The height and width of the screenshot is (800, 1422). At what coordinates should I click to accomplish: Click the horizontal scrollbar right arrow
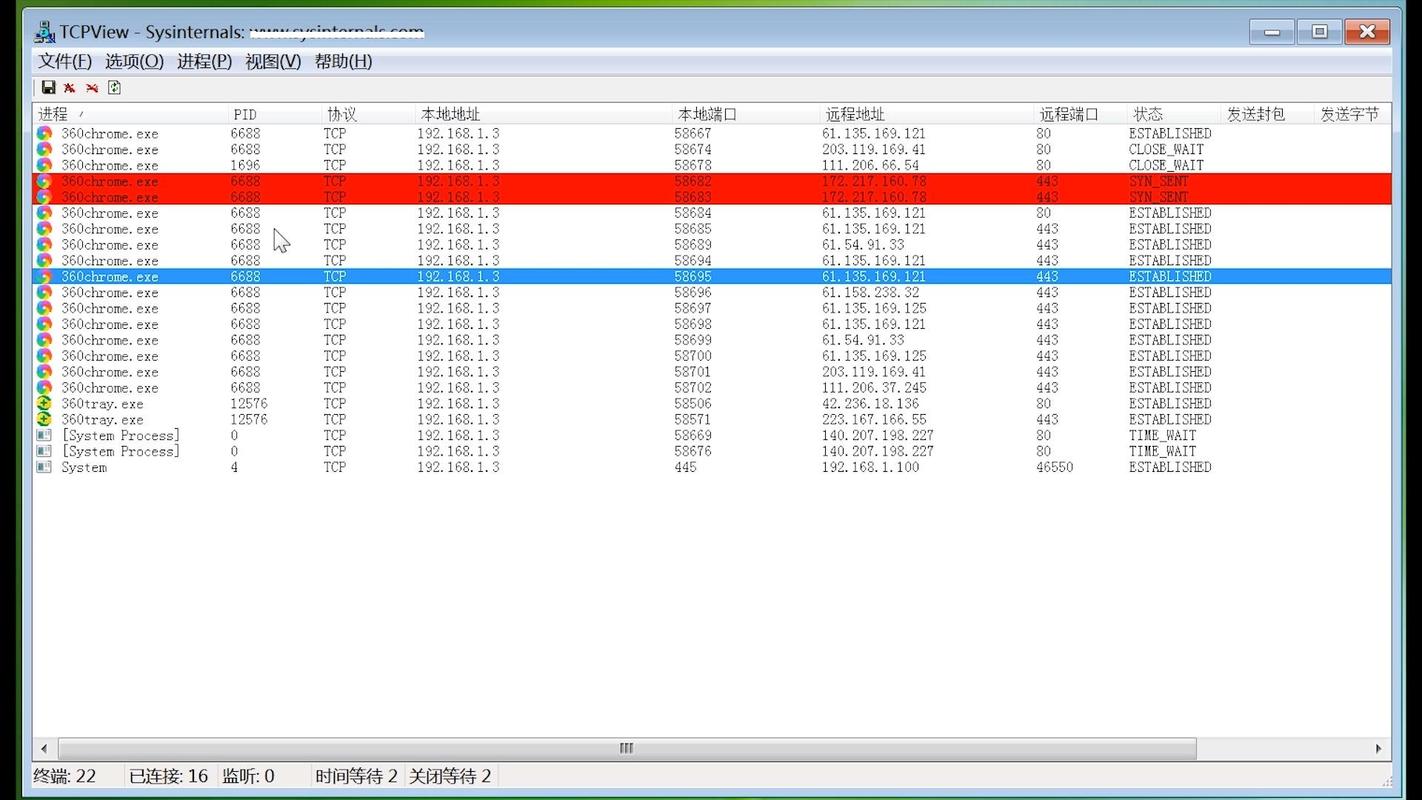click(1379, 748)
